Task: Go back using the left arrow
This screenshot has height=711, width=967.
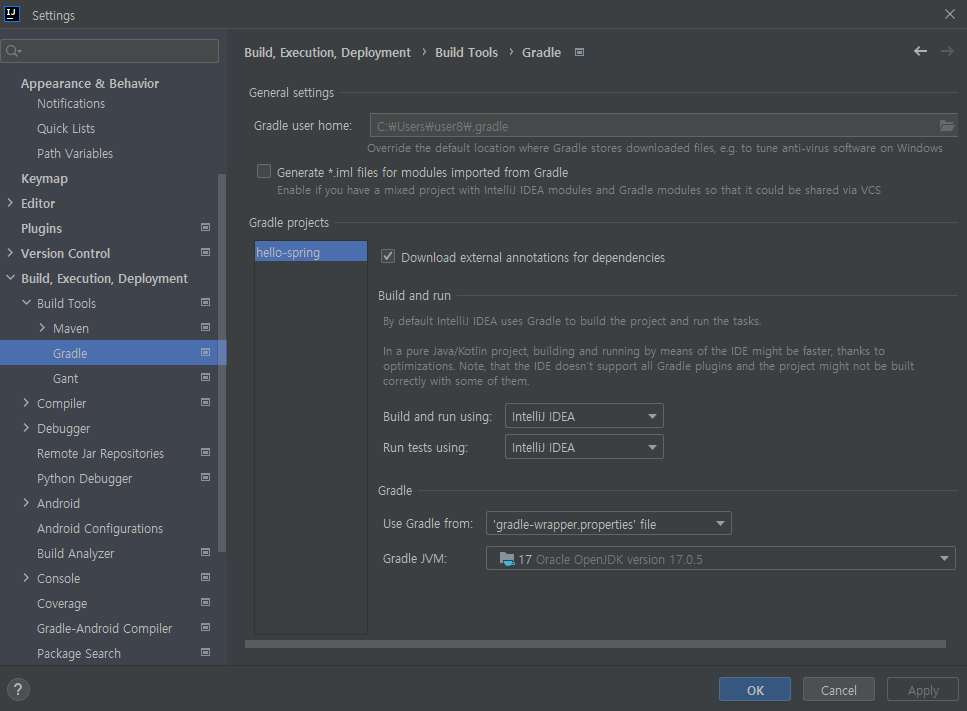Action: coord(920,51)
